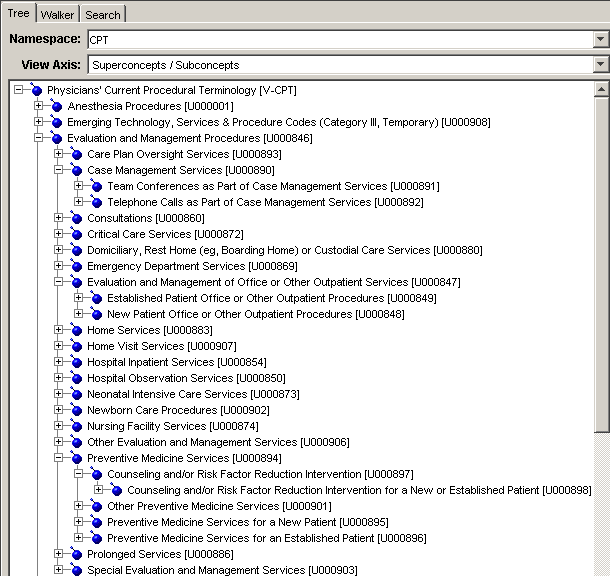Click the New Patient Office procedures icon
The height and width of the screenshot is (576, 610).
[96, 314]
